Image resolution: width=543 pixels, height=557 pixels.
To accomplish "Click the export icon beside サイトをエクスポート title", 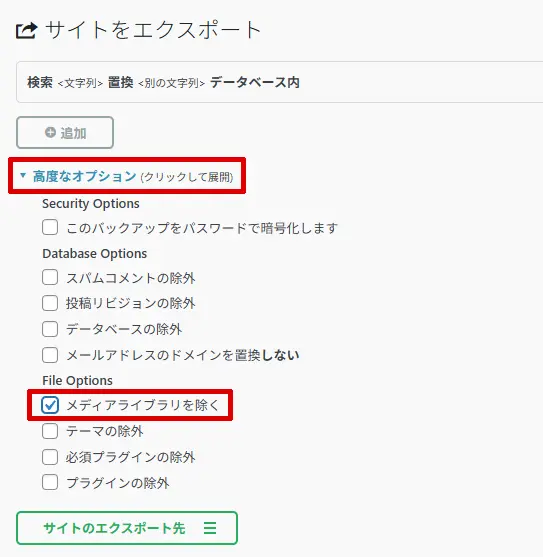I will [27, 31].
